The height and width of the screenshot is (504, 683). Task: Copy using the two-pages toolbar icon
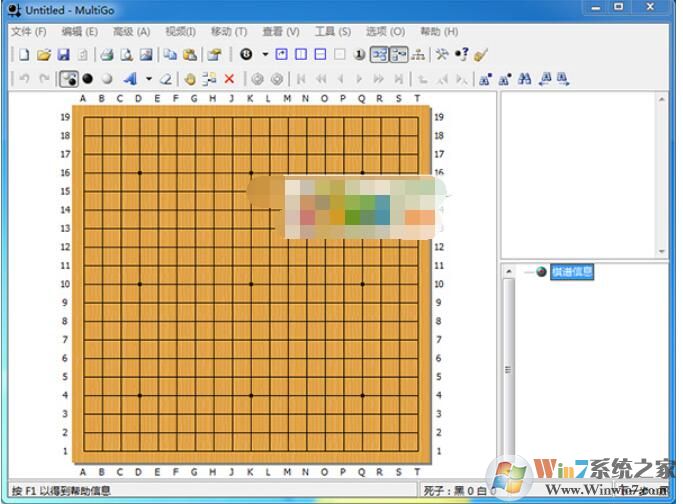point(170,55)
